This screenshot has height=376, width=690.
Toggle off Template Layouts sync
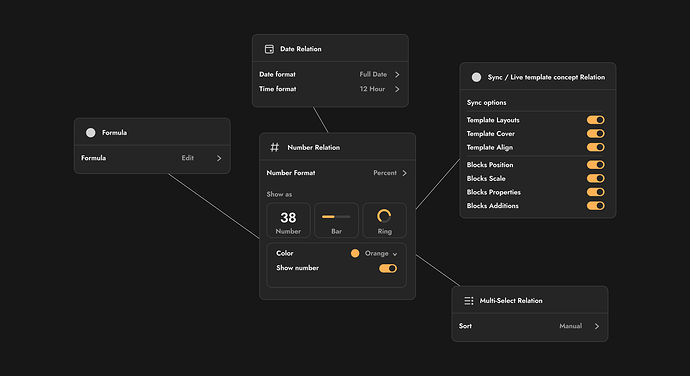[x=595, y=120]
